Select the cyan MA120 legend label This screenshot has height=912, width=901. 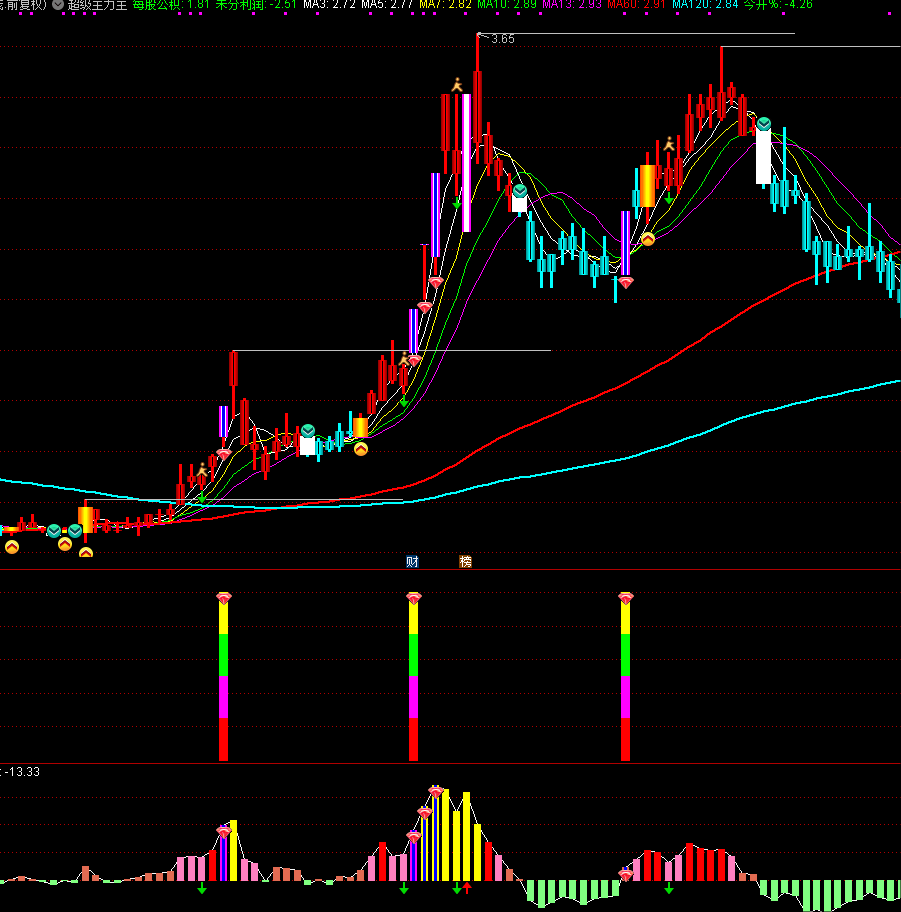pyautogui.click(x=705, y=5)
